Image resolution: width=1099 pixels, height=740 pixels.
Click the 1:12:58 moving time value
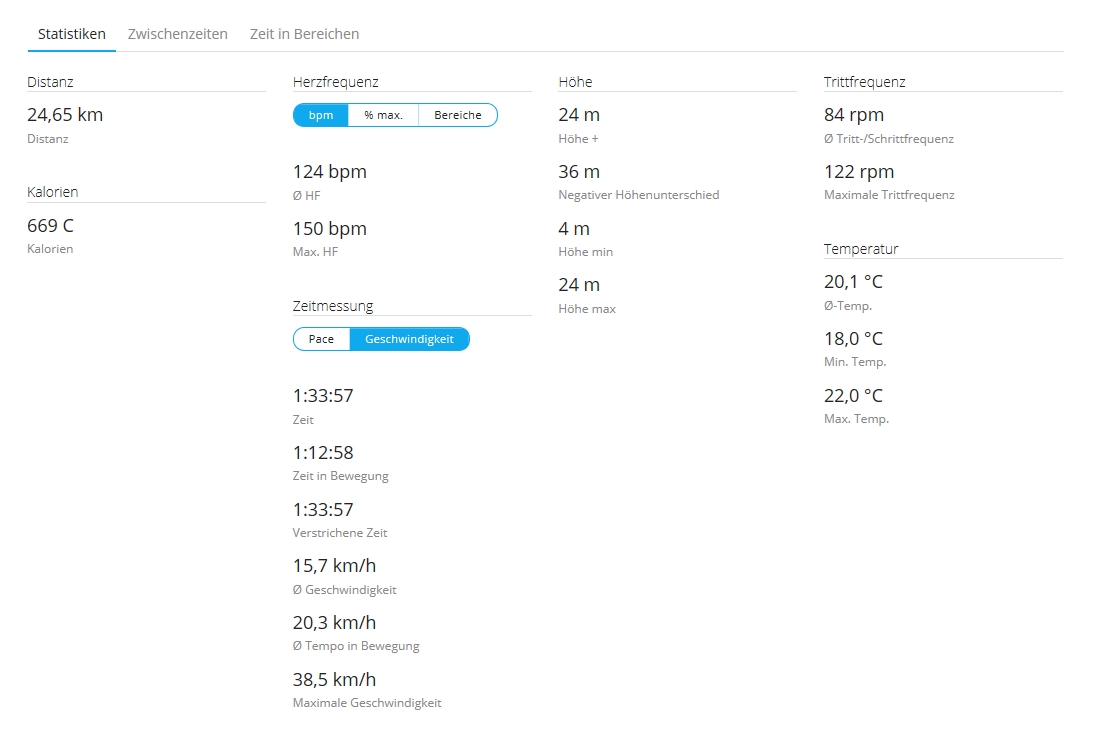coord(323,453)
